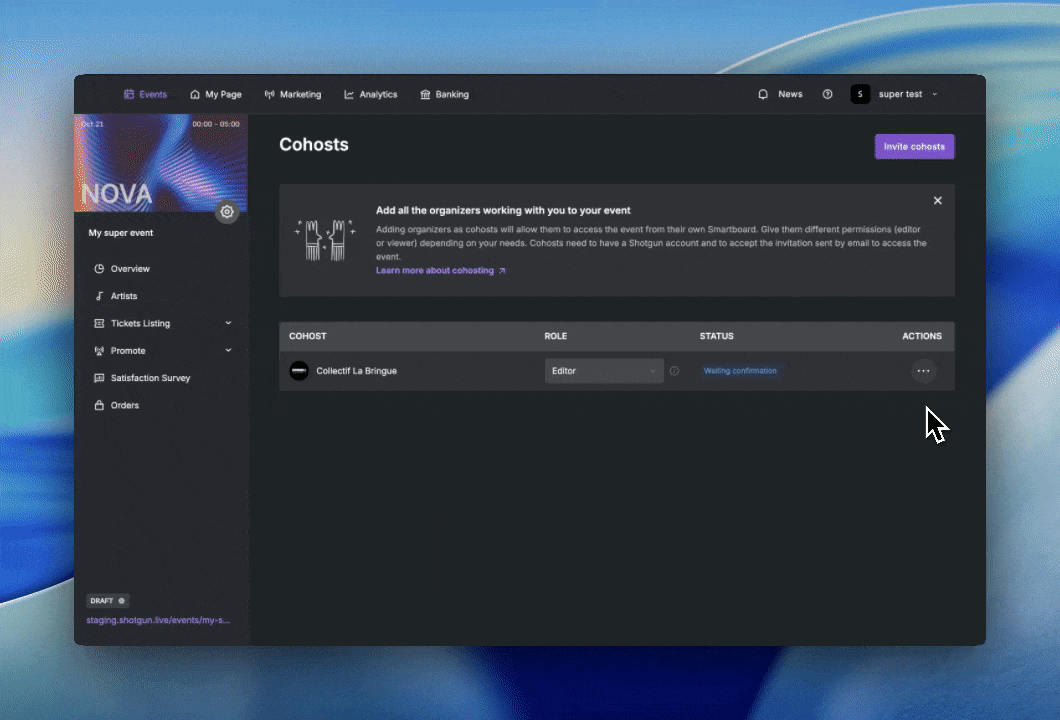1060x720 pixels.
Task: Click the Satisfaction Survey icon
Action: point(99,378)
